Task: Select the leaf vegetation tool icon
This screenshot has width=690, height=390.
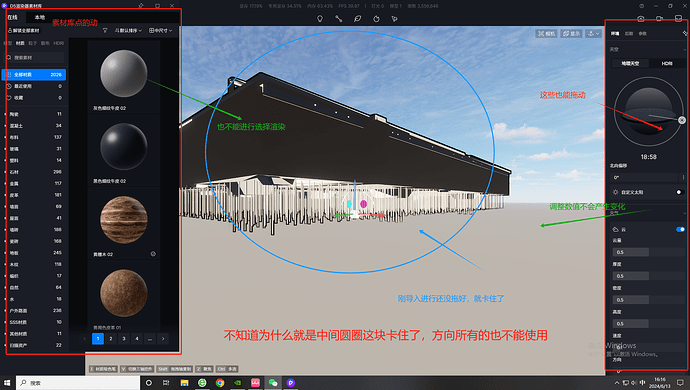Action: (357, 18)
